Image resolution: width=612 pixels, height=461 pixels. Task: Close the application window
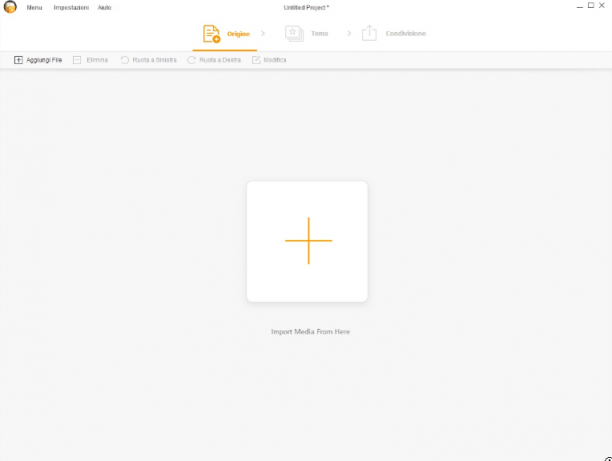[x=602, y=5]
